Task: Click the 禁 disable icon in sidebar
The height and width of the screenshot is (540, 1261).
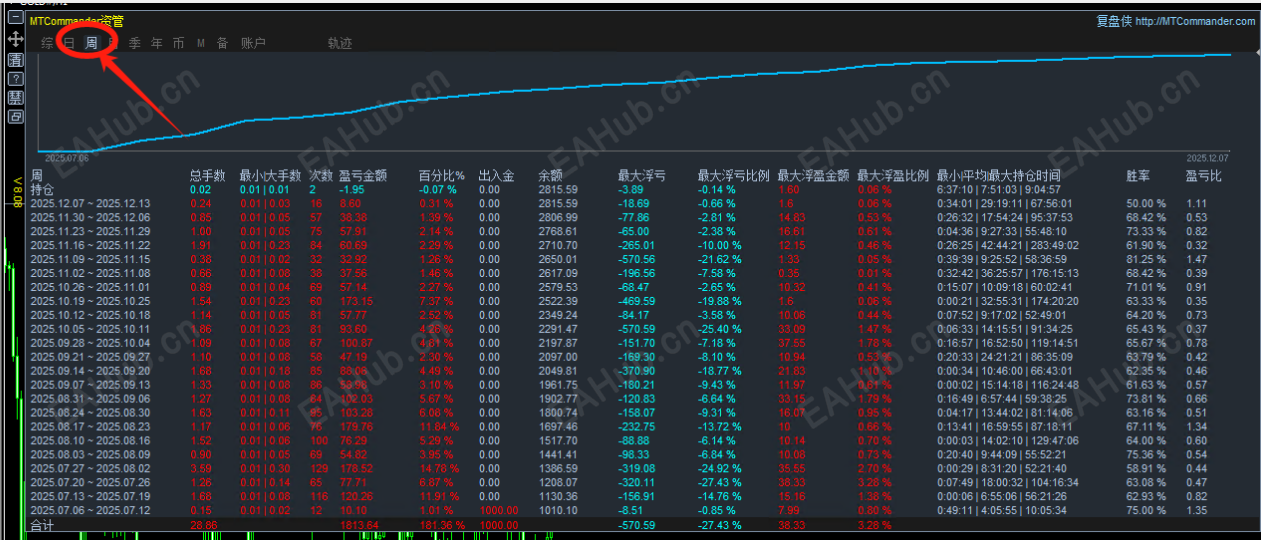Action: click(16, 98)
